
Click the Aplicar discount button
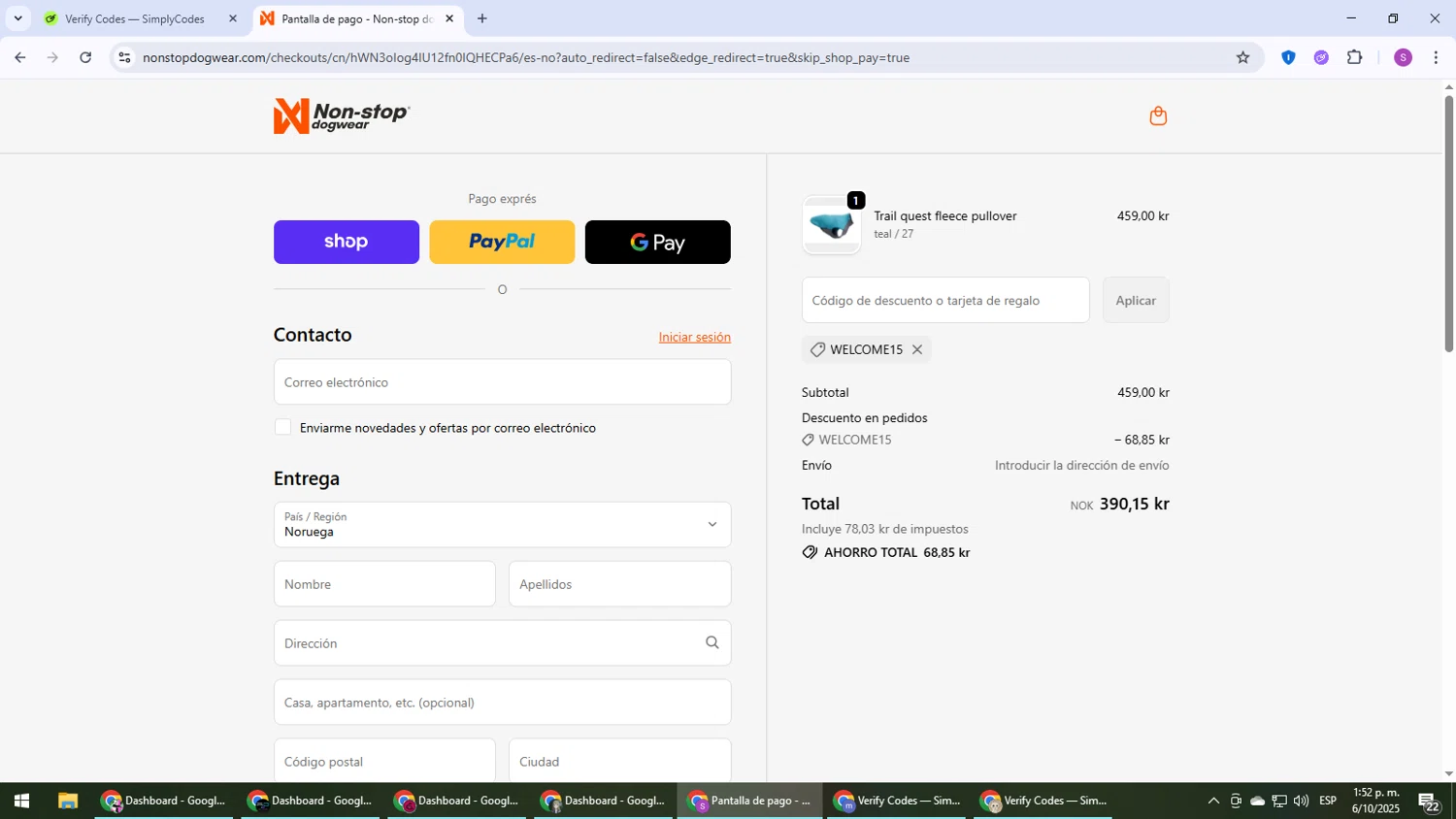[x=1136, y=300]
